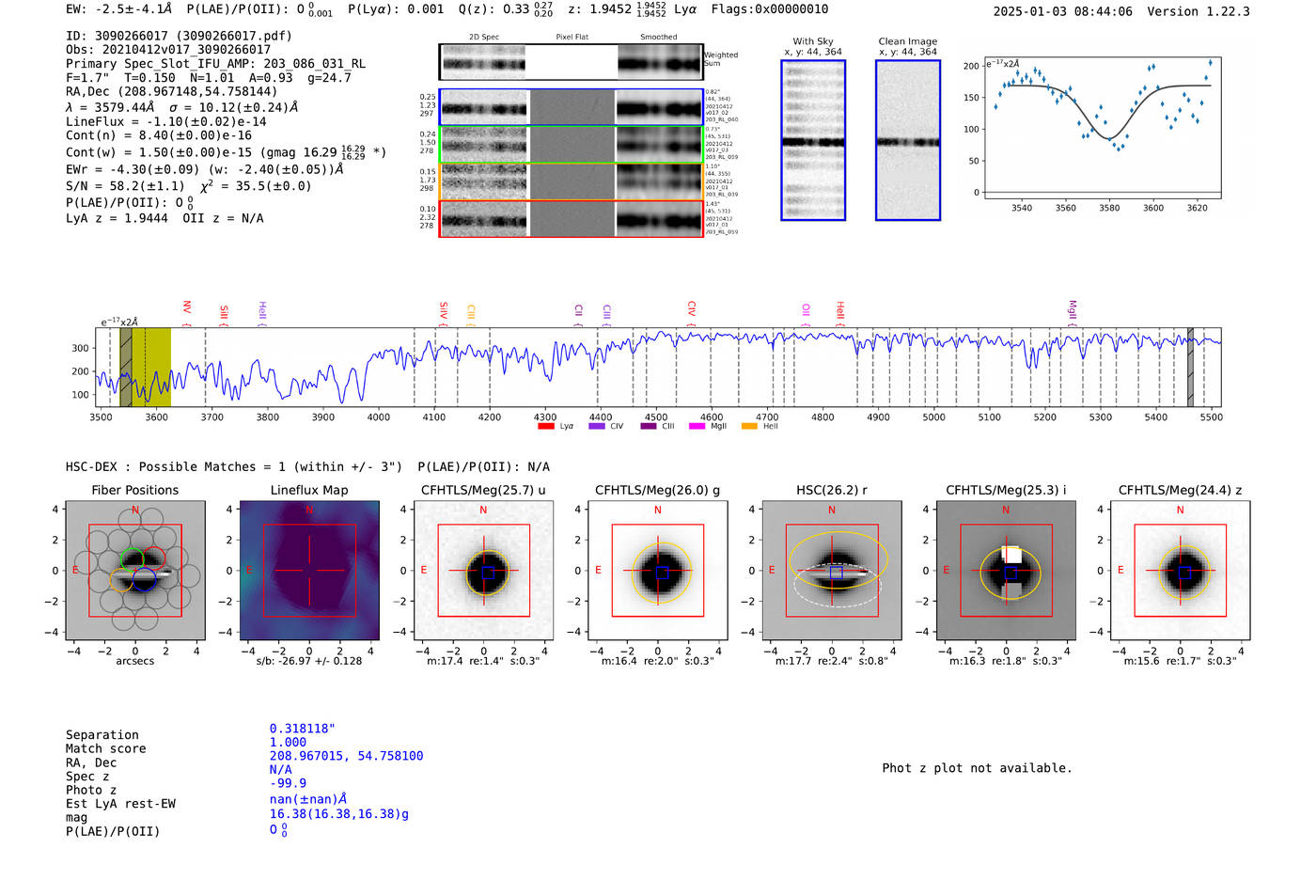Select the orange-bordered fiber 2D Spec cutout
The width and height of the screenshot is (1316, 896).
485,181
